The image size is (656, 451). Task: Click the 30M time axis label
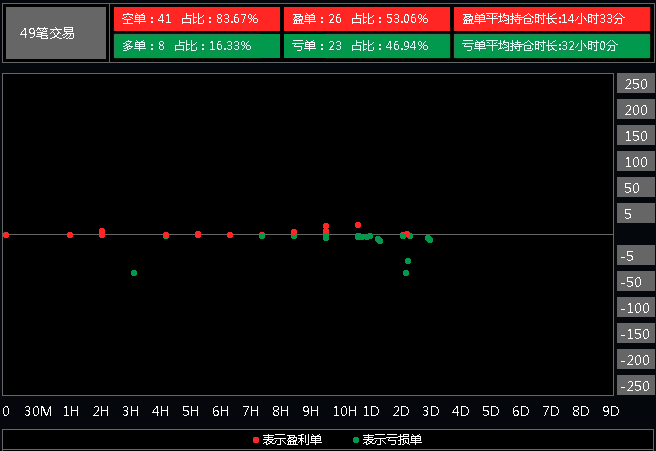click(38, 411)
